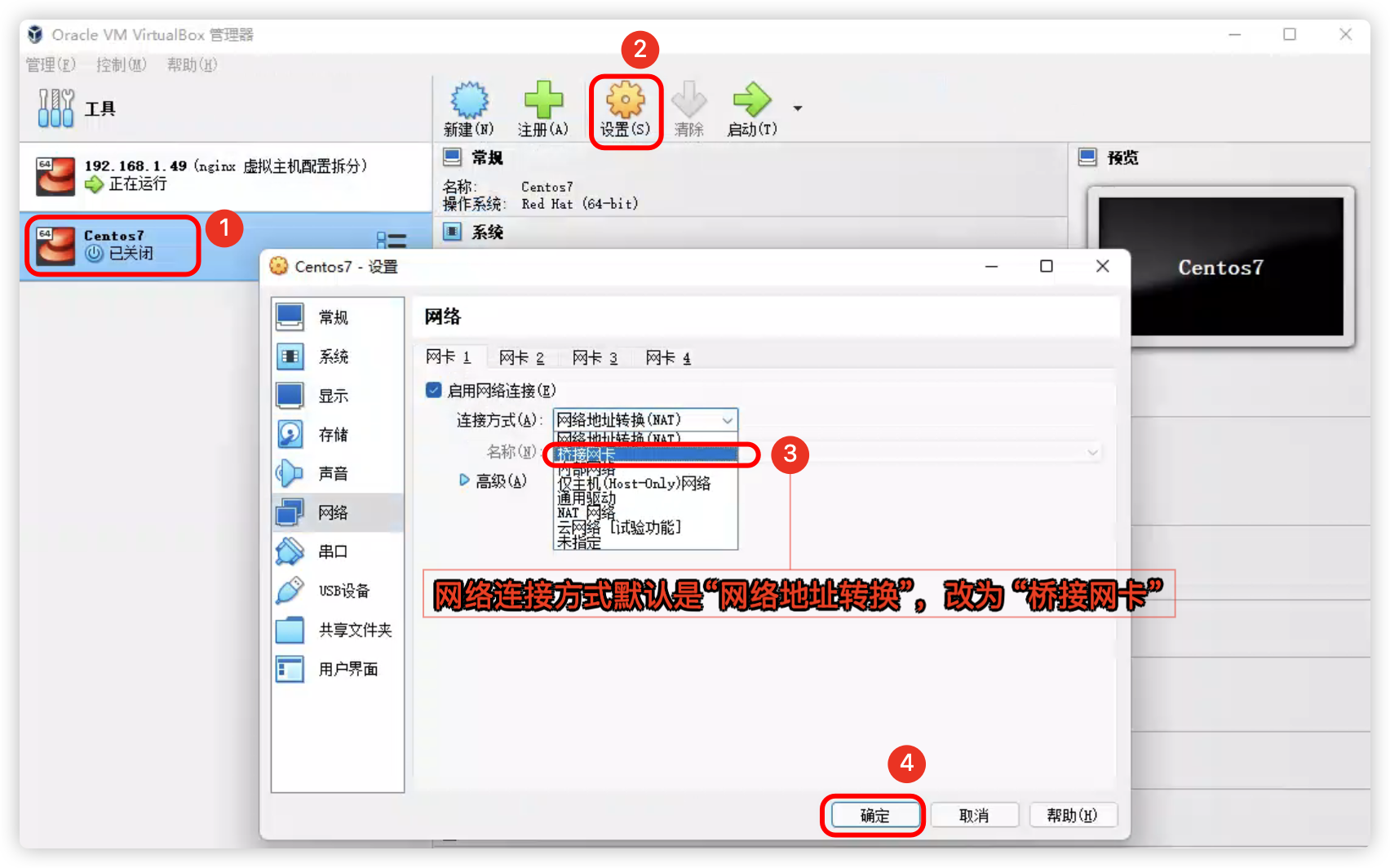Close the VirtualBox 管理器 window

pos(1345,34)
